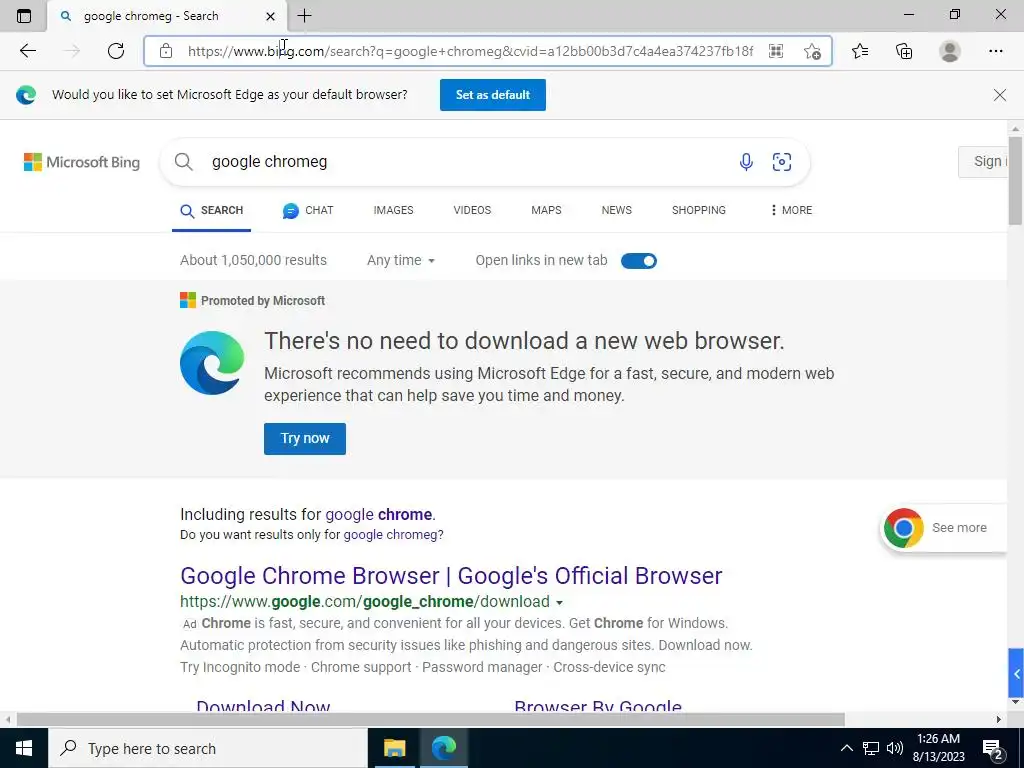Viewport: 1024px width, 768px height.
Task: Click the About 1,050,000 results text
Action: [253, 261]
